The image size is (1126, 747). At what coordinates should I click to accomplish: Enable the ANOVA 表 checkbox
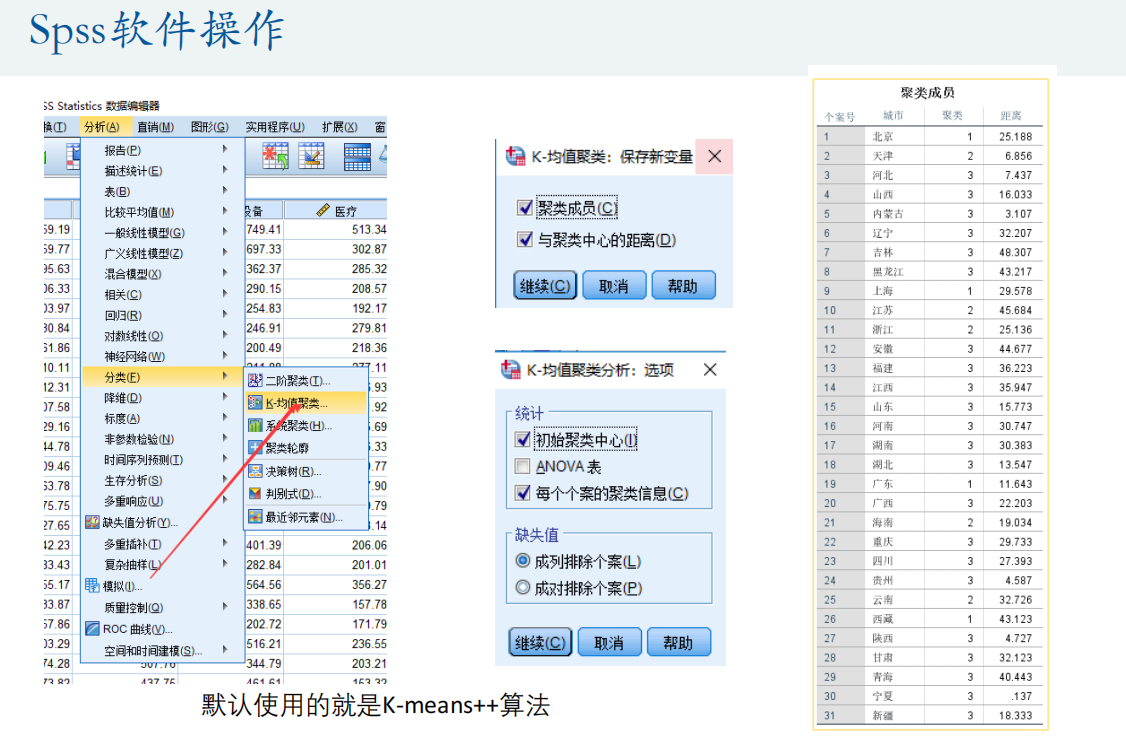pos(523,466)
